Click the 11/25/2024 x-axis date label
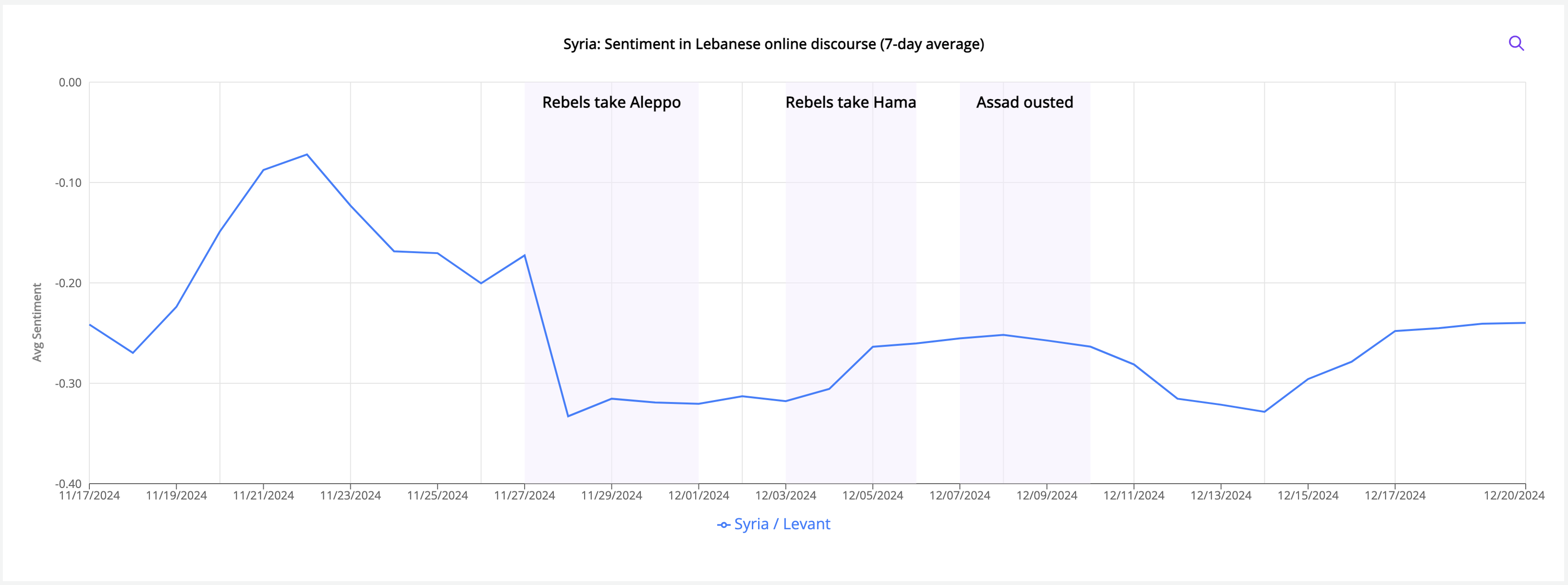 pos(438,496)
